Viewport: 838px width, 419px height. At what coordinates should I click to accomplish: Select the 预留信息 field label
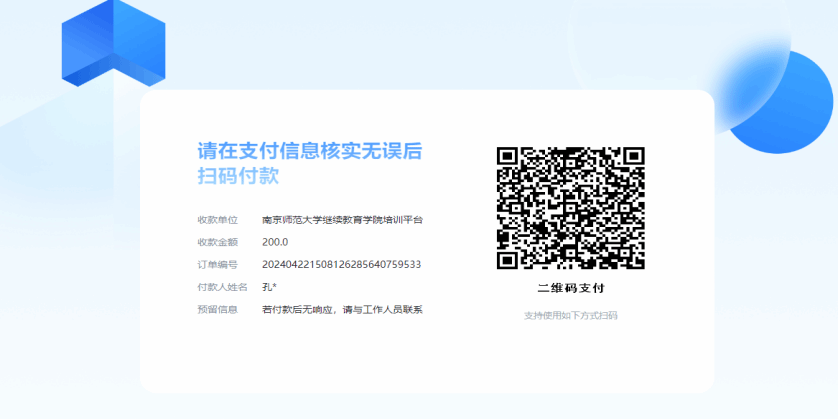217,309
